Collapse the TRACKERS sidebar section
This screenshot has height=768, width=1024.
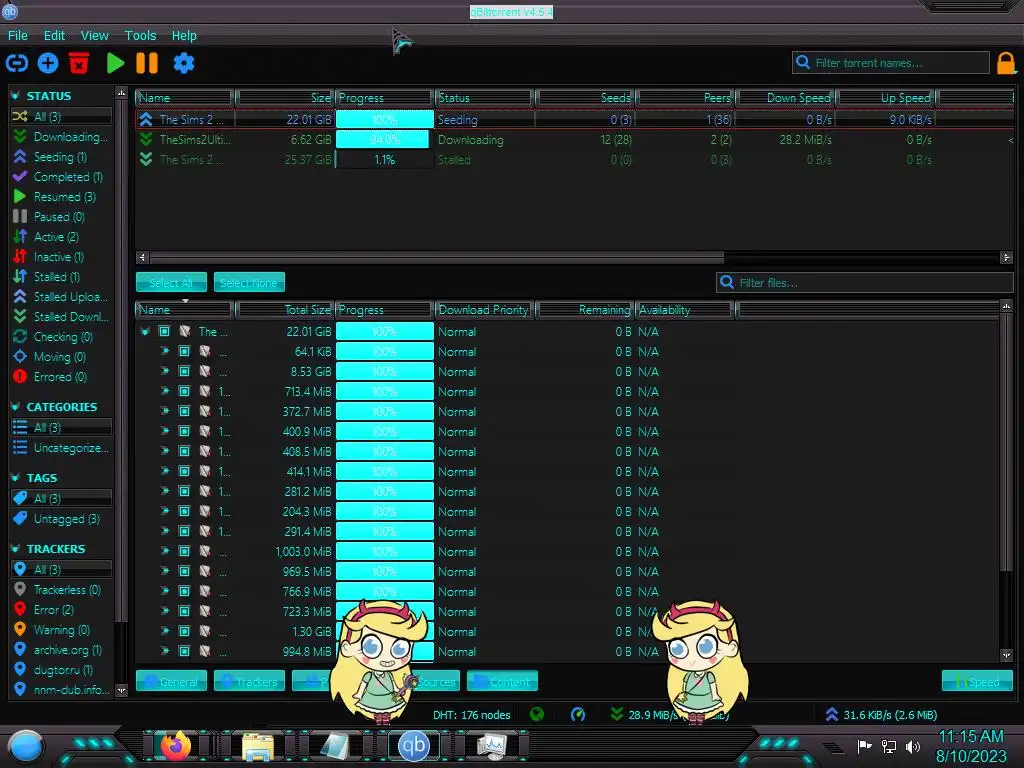[x=16, y=549]
